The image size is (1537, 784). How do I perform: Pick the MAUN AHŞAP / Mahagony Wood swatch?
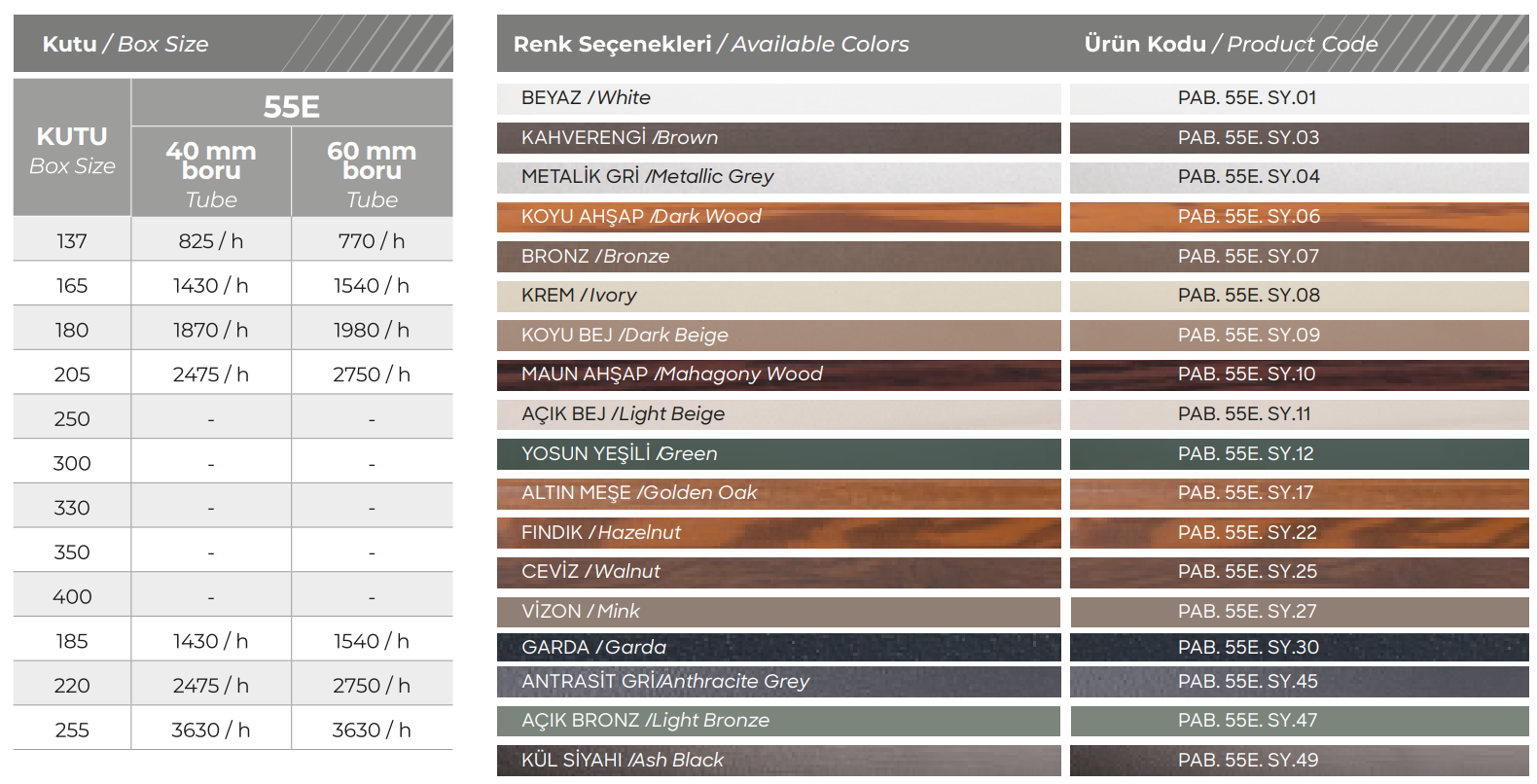tap(778, 374)
